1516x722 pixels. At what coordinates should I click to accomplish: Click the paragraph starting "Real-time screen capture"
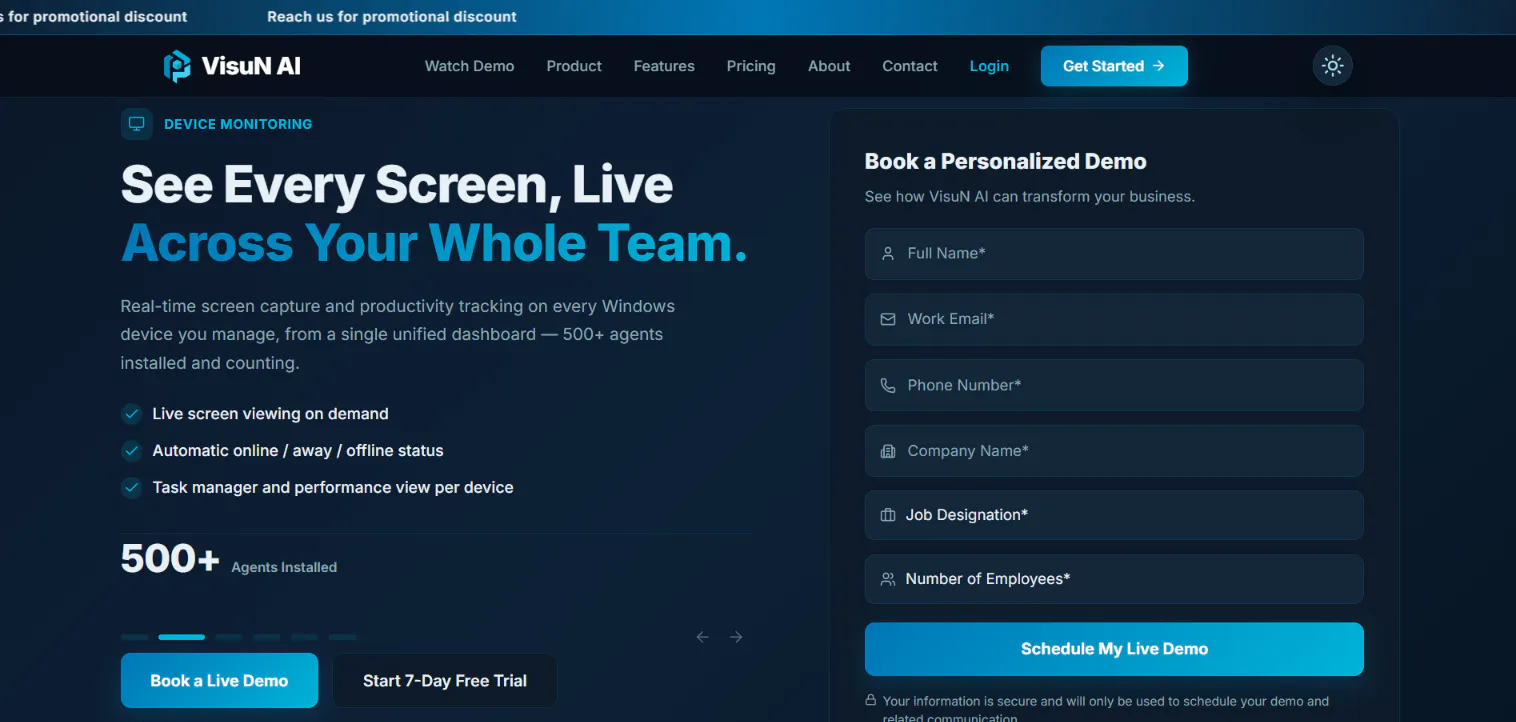(398, 334)
